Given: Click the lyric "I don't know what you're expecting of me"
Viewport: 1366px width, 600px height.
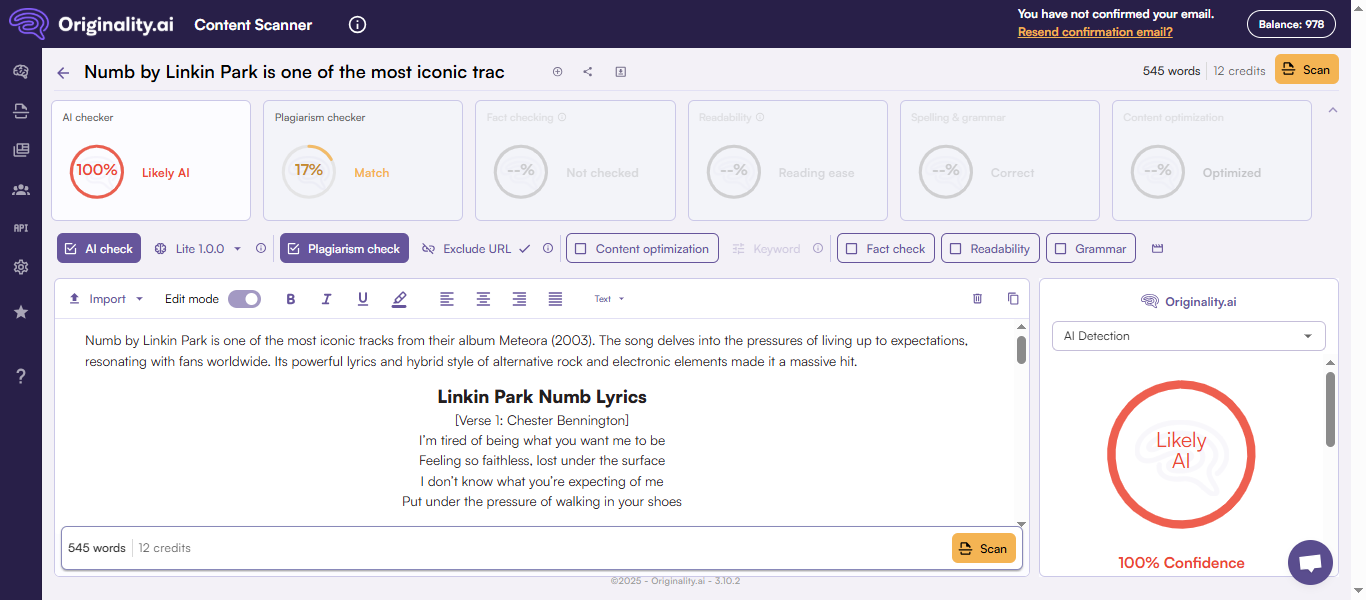Looking at the screenshot, I should 542,481.
